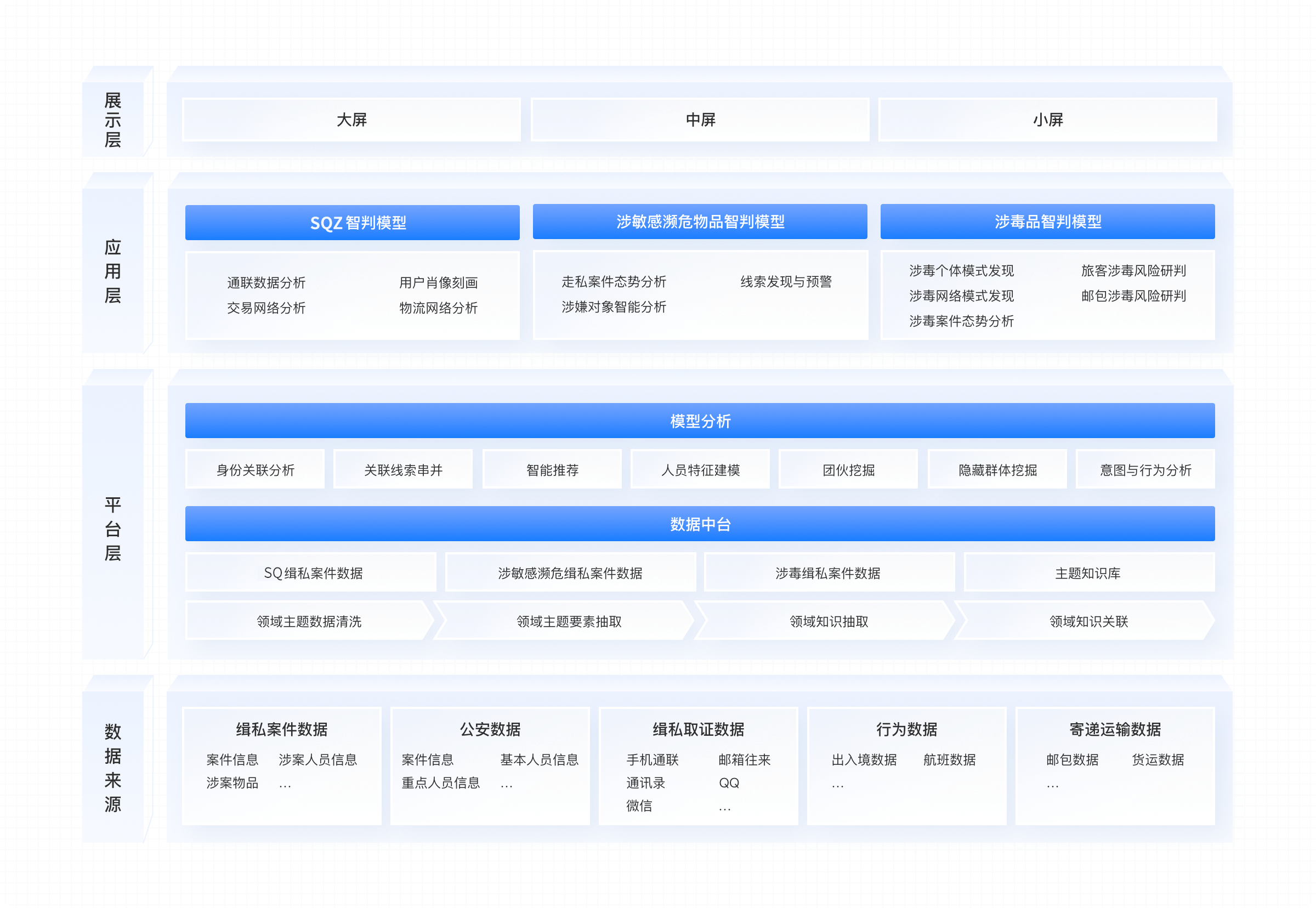Click 涉案人员信息 in 缉私案件数据 card
Screen dimensions: 1316x908
tap(317, 759)
